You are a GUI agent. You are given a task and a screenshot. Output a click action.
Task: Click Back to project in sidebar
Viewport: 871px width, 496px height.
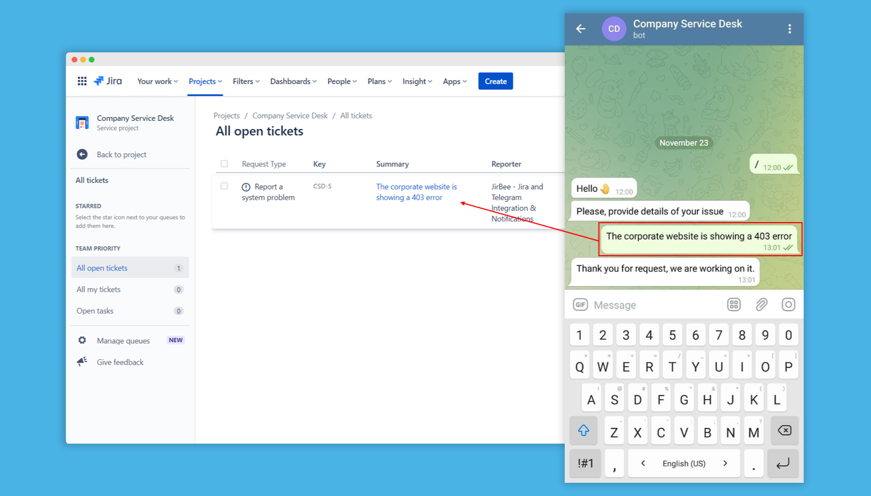pos(122,154)
